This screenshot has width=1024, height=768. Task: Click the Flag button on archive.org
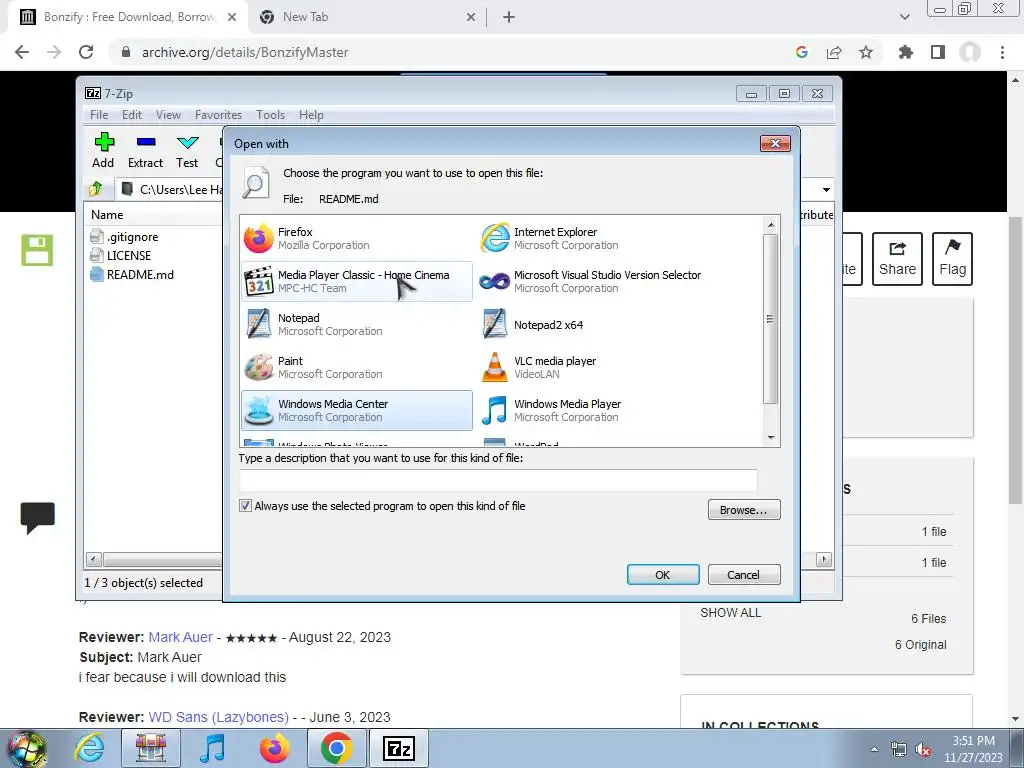pos(952,259)
